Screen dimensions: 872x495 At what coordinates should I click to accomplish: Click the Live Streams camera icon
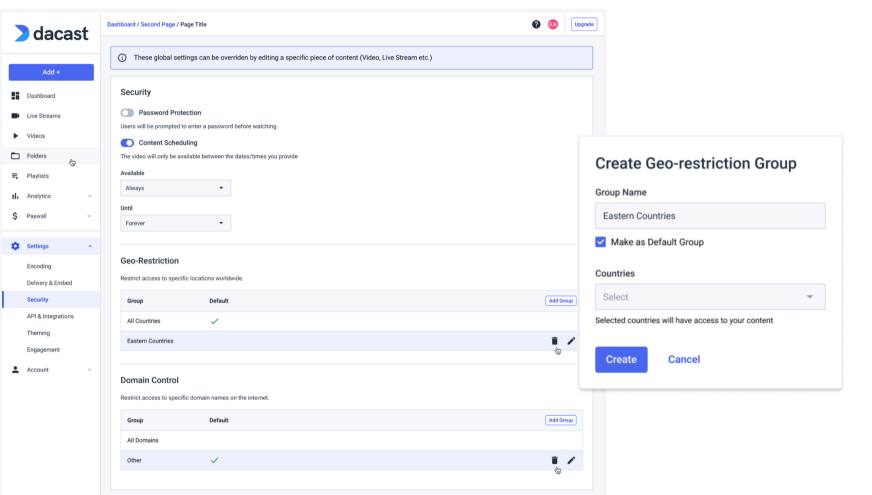tap(15, 116)
